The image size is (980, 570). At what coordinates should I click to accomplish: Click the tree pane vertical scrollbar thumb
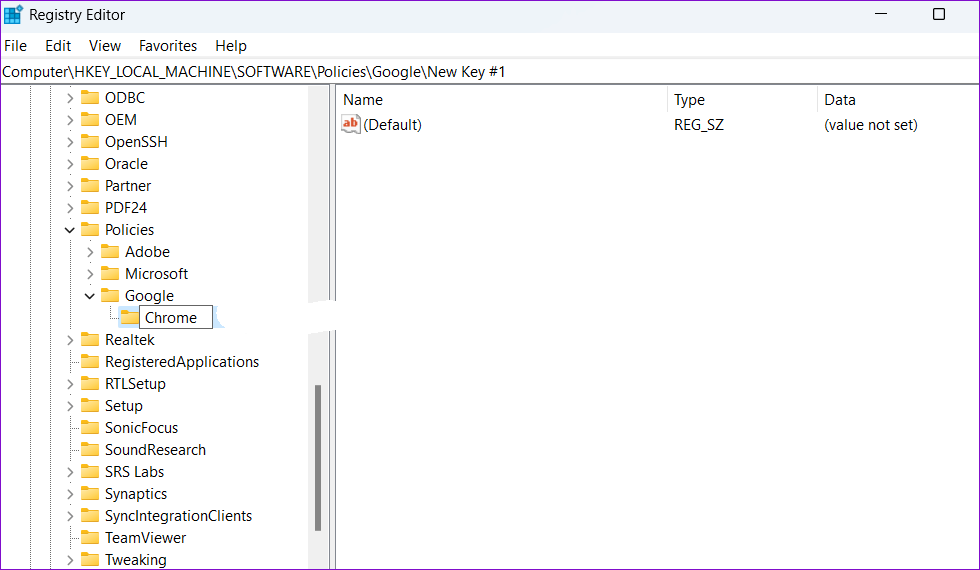pos(318,458)
